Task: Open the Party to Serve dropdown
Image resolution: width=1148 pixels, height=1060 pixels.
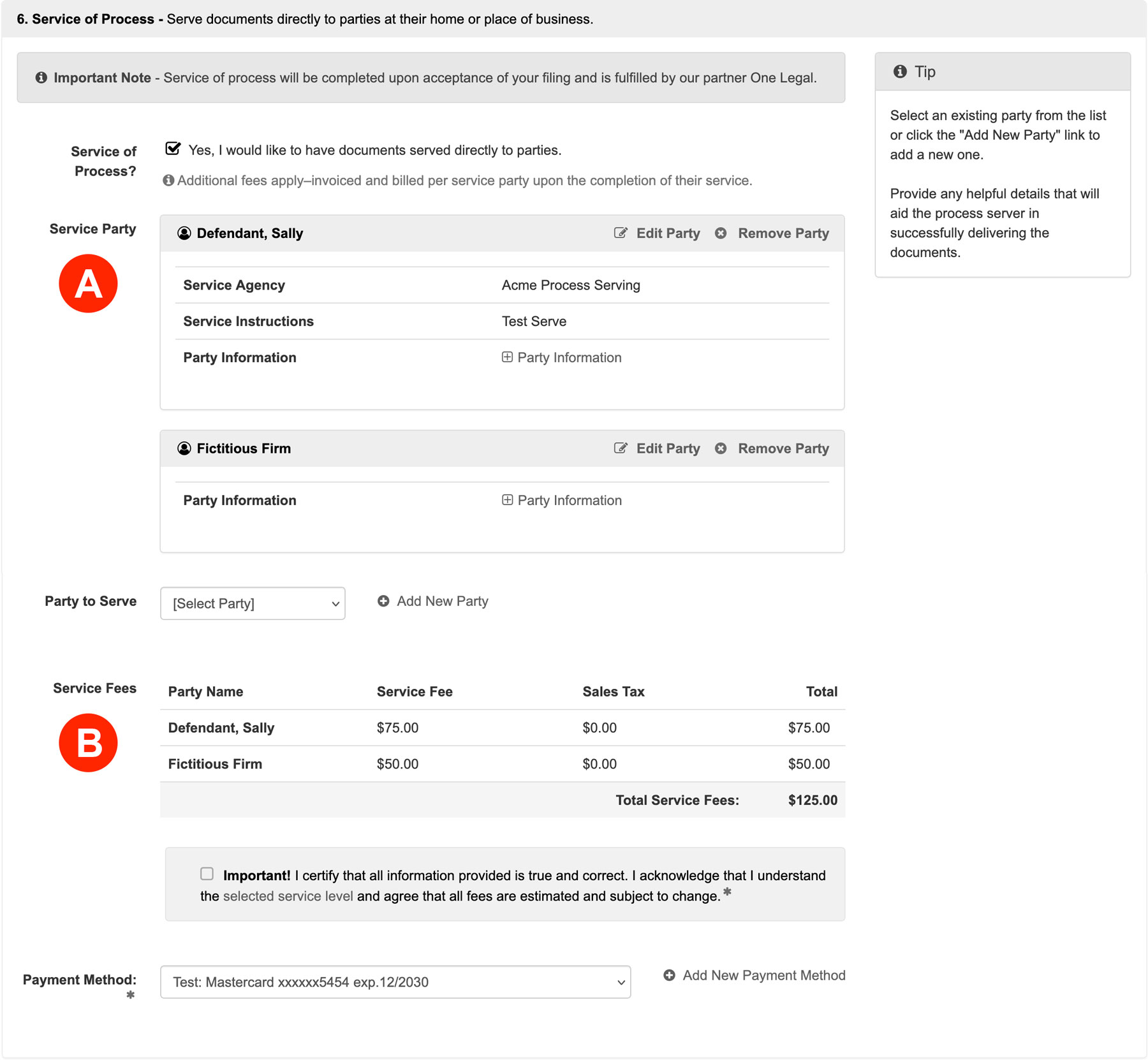Action: point(253,603)
